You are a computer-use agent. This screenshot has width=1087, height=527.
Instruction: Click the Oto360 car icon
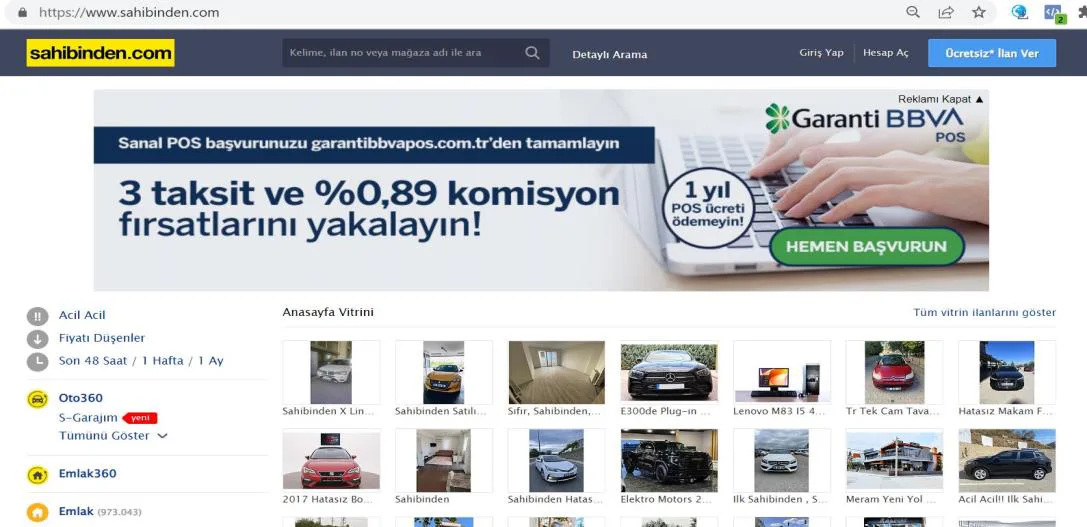(37, 399)
